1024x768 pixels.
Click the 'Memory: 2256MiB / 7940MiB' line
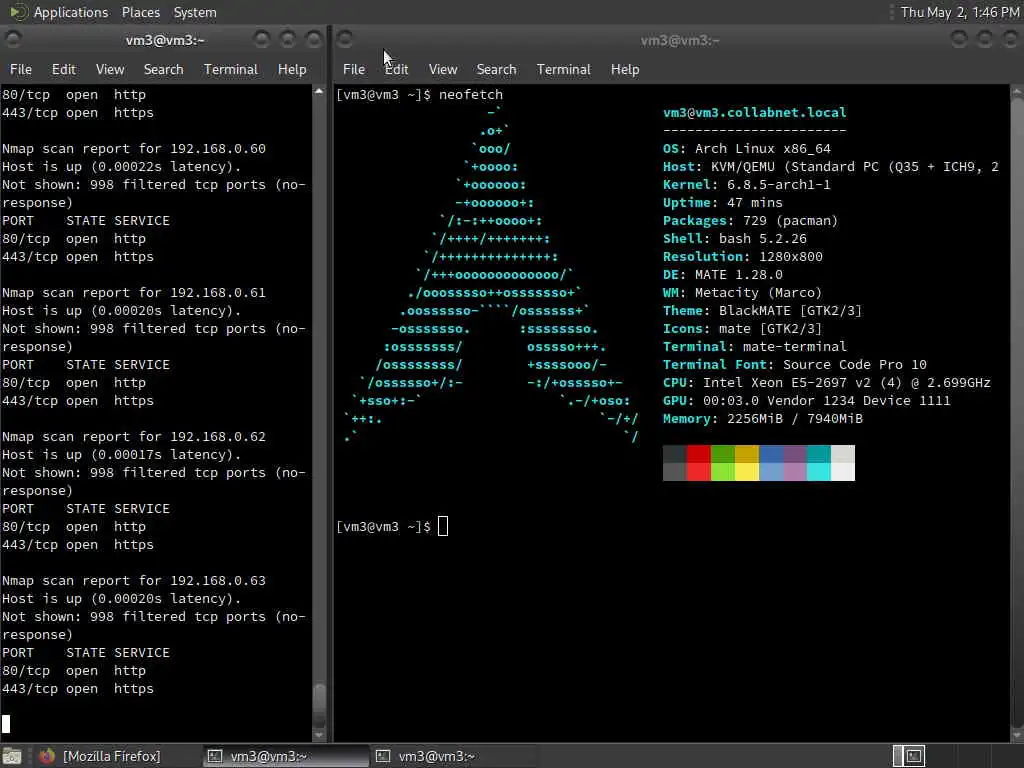[x=762, y=419]
